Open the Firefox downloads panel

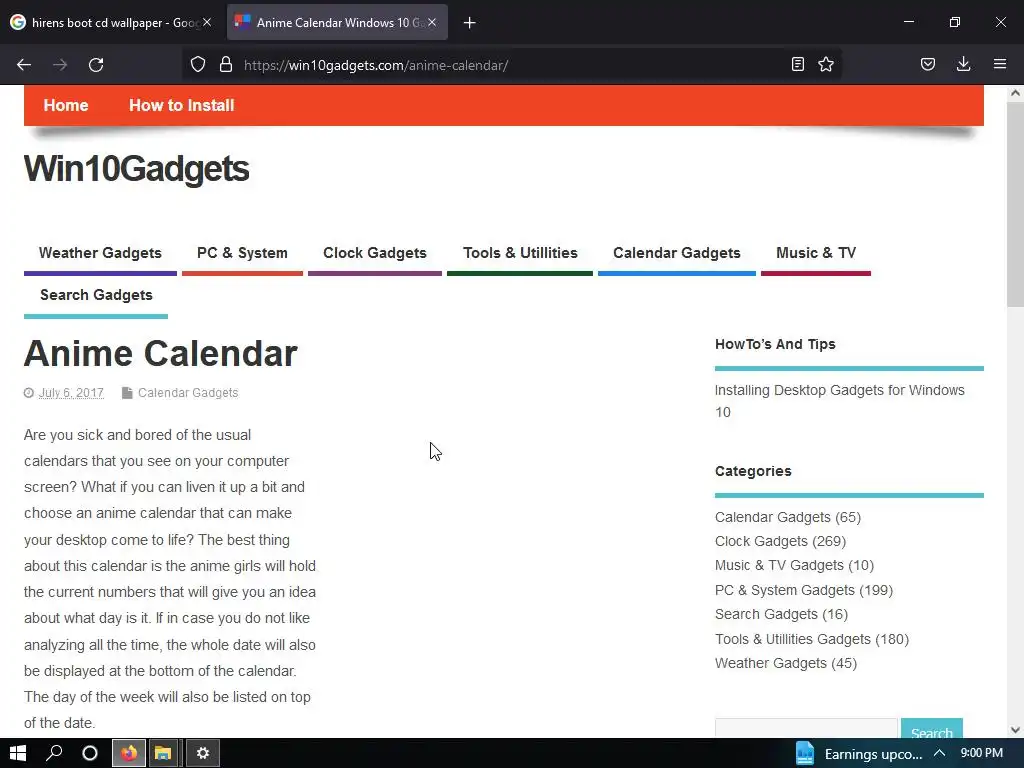point(963,64)
